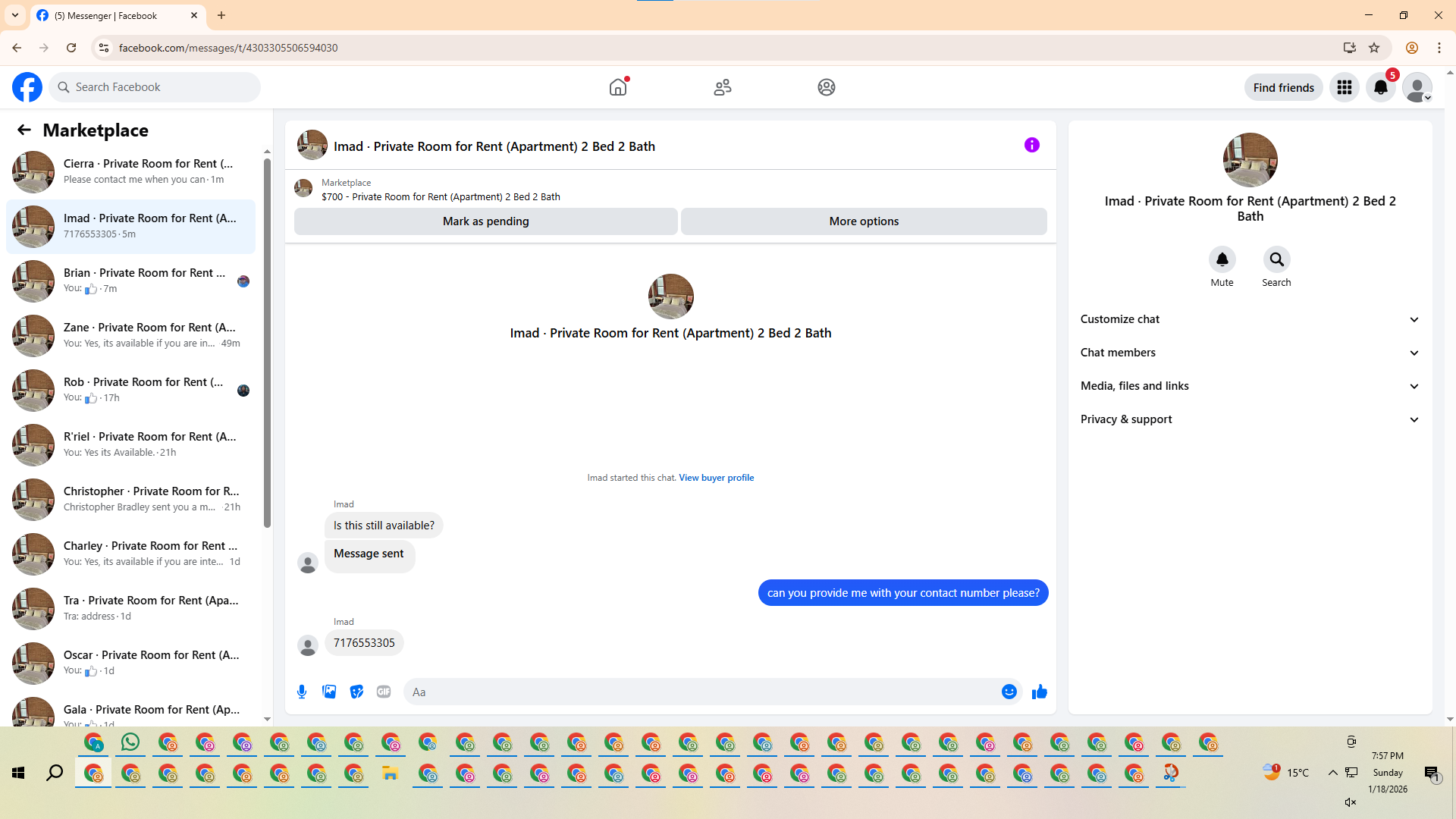Click the Mark as pending button
This screenshot has width=1456, height=819.
click(x=485, y=221)
